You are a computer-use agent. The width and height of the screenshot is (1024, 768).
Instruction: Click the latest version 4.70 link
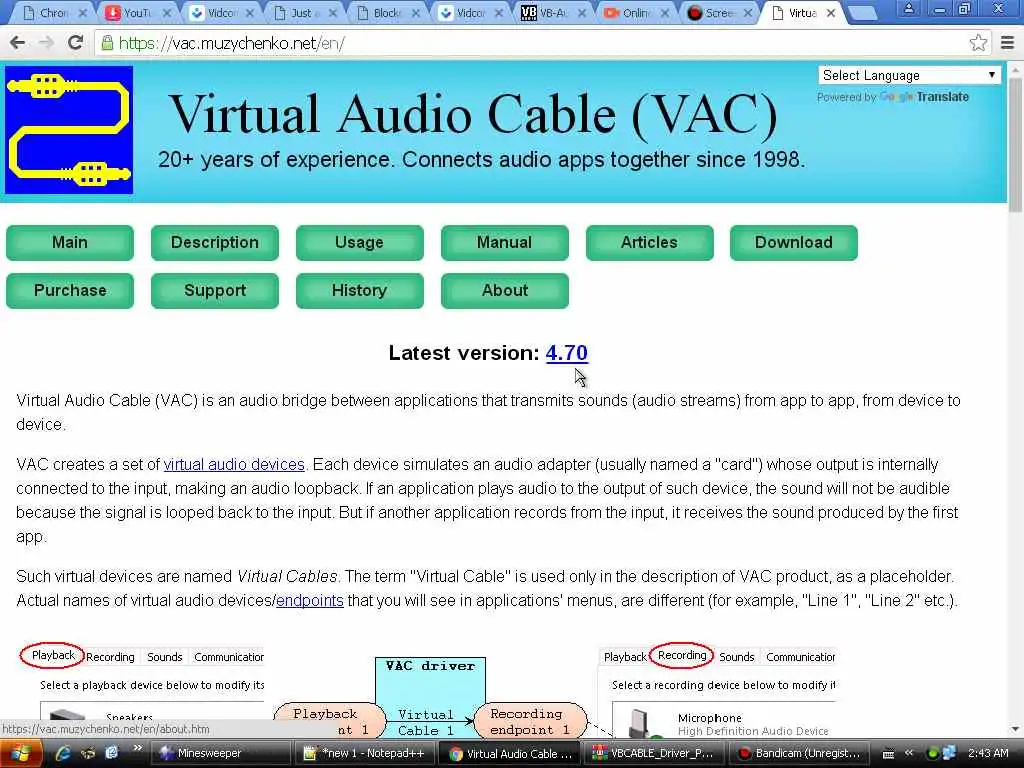566,353
